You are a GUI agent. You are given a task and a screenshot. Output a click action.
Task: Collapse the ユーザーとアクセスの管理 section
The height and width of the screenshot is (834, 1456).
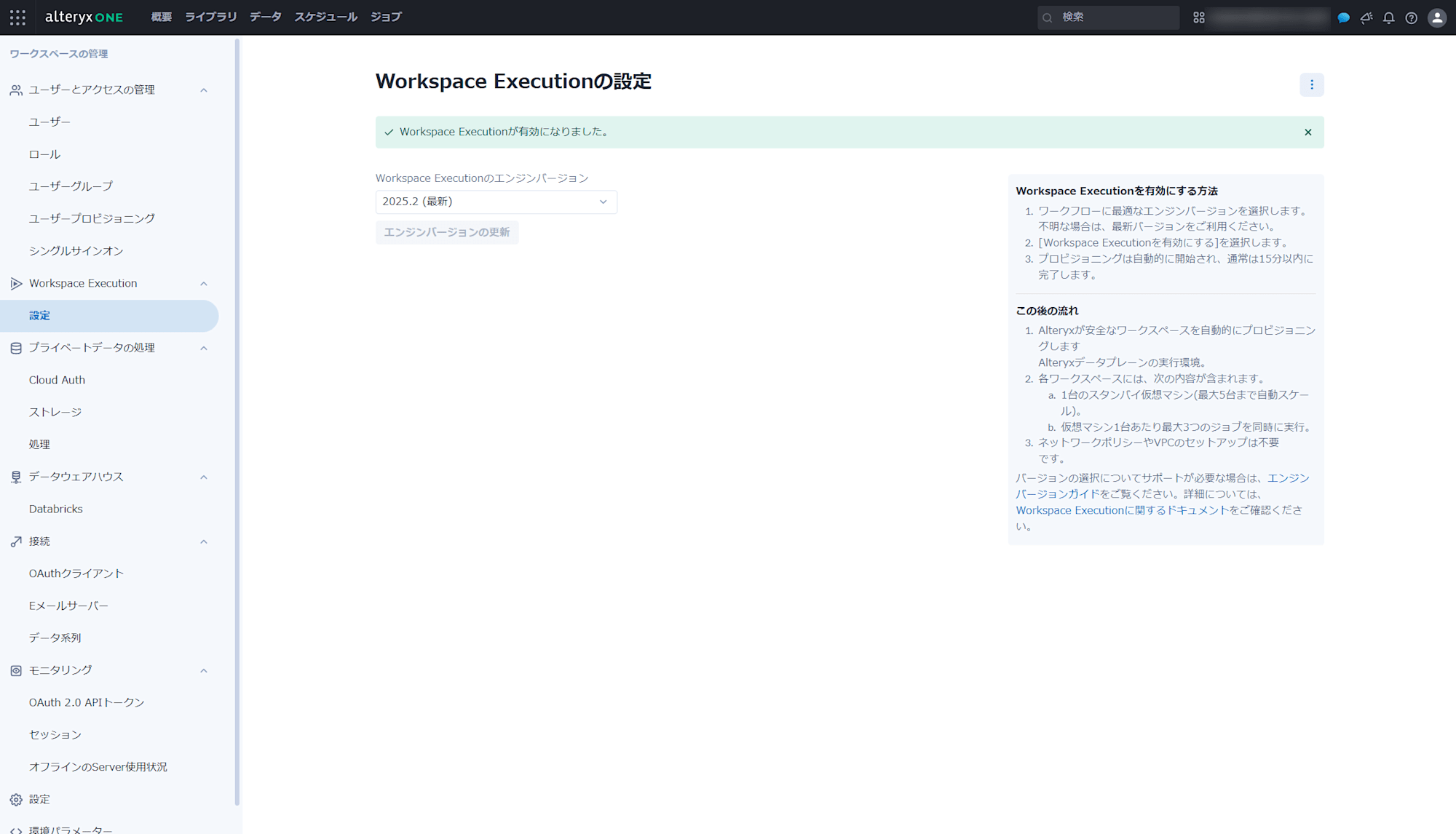click(204, 90)
